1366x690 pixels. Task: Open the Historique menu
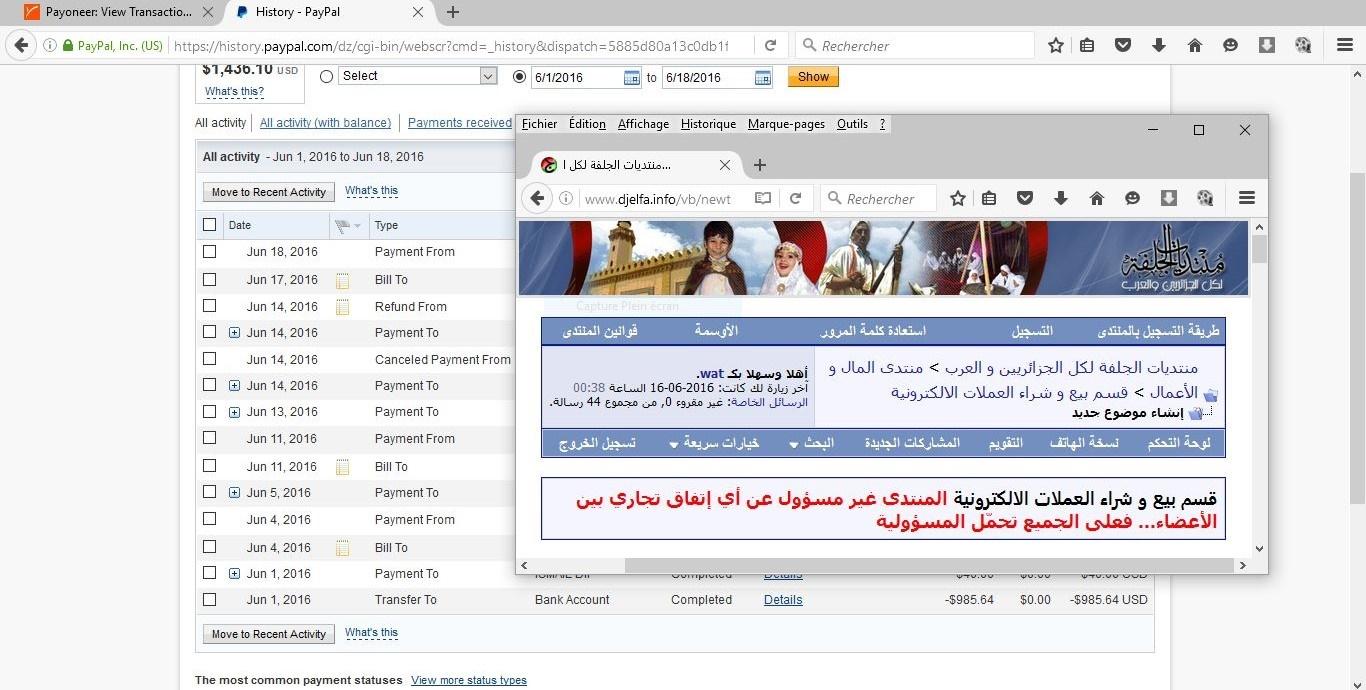pos(708,124)
